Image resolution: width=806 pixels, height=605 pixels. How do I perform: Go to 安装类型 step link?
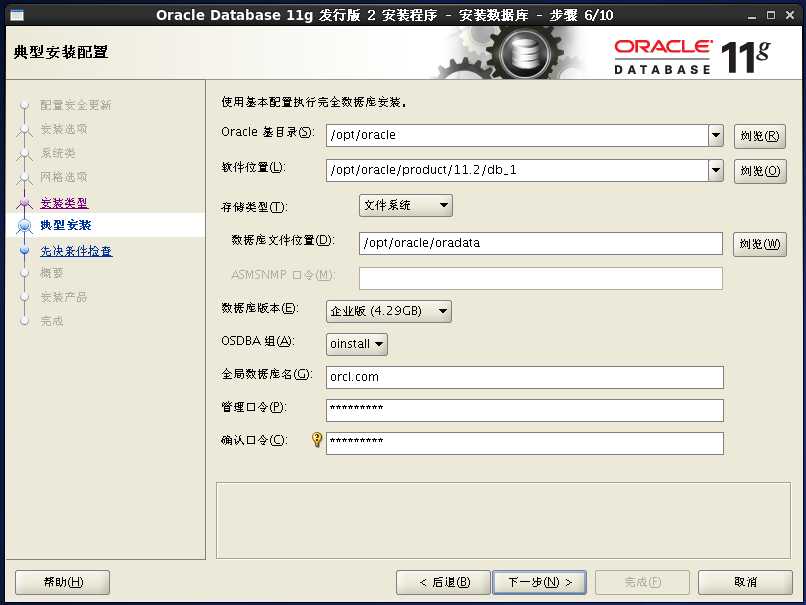tap(64, 203)
